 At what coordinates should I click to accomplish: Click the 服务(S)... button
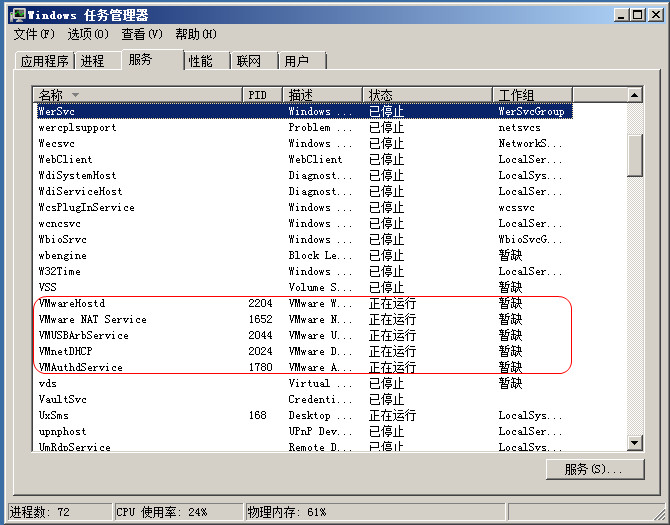[x=592, y=469]
